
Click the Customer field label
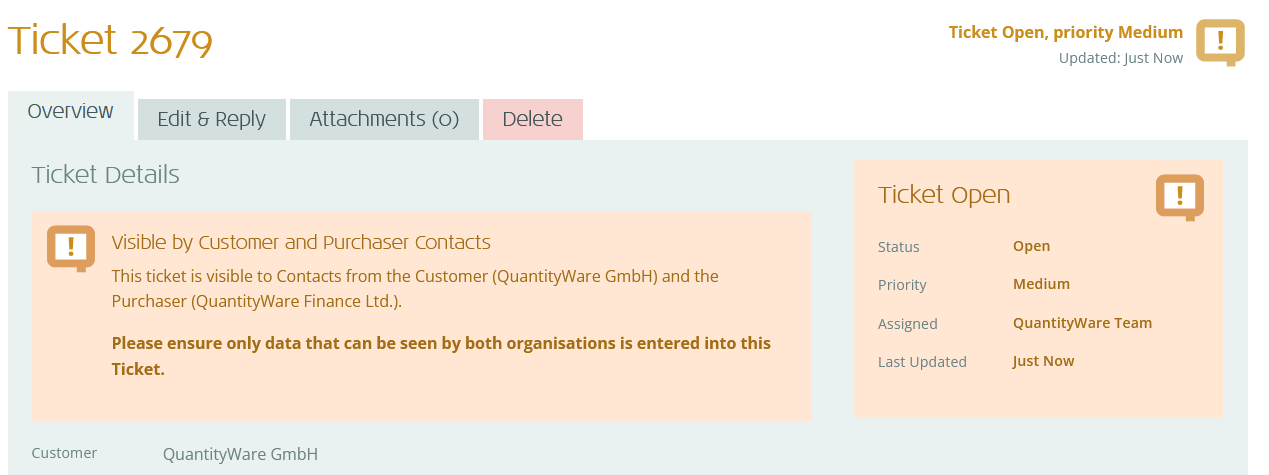(x=64, y=453)
